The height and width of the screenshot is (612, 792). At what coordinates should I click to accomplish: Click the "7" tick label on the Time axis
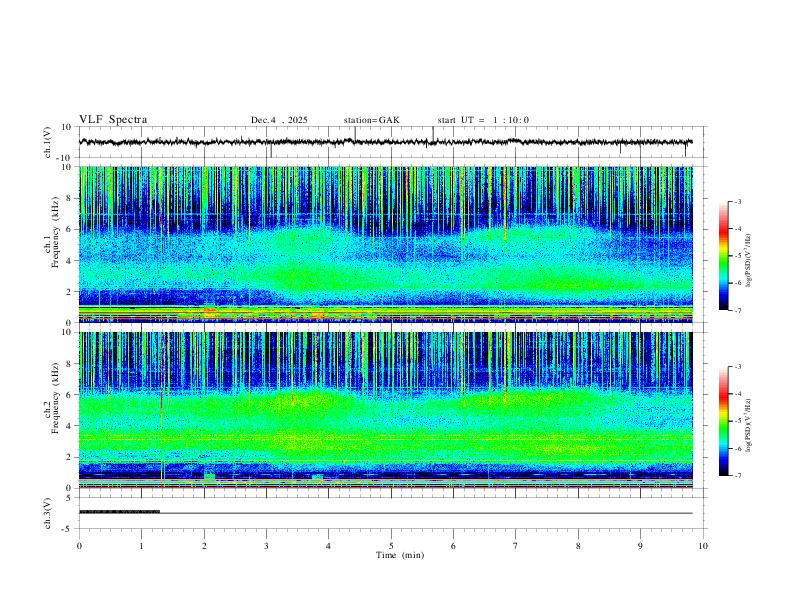(516, 546)
